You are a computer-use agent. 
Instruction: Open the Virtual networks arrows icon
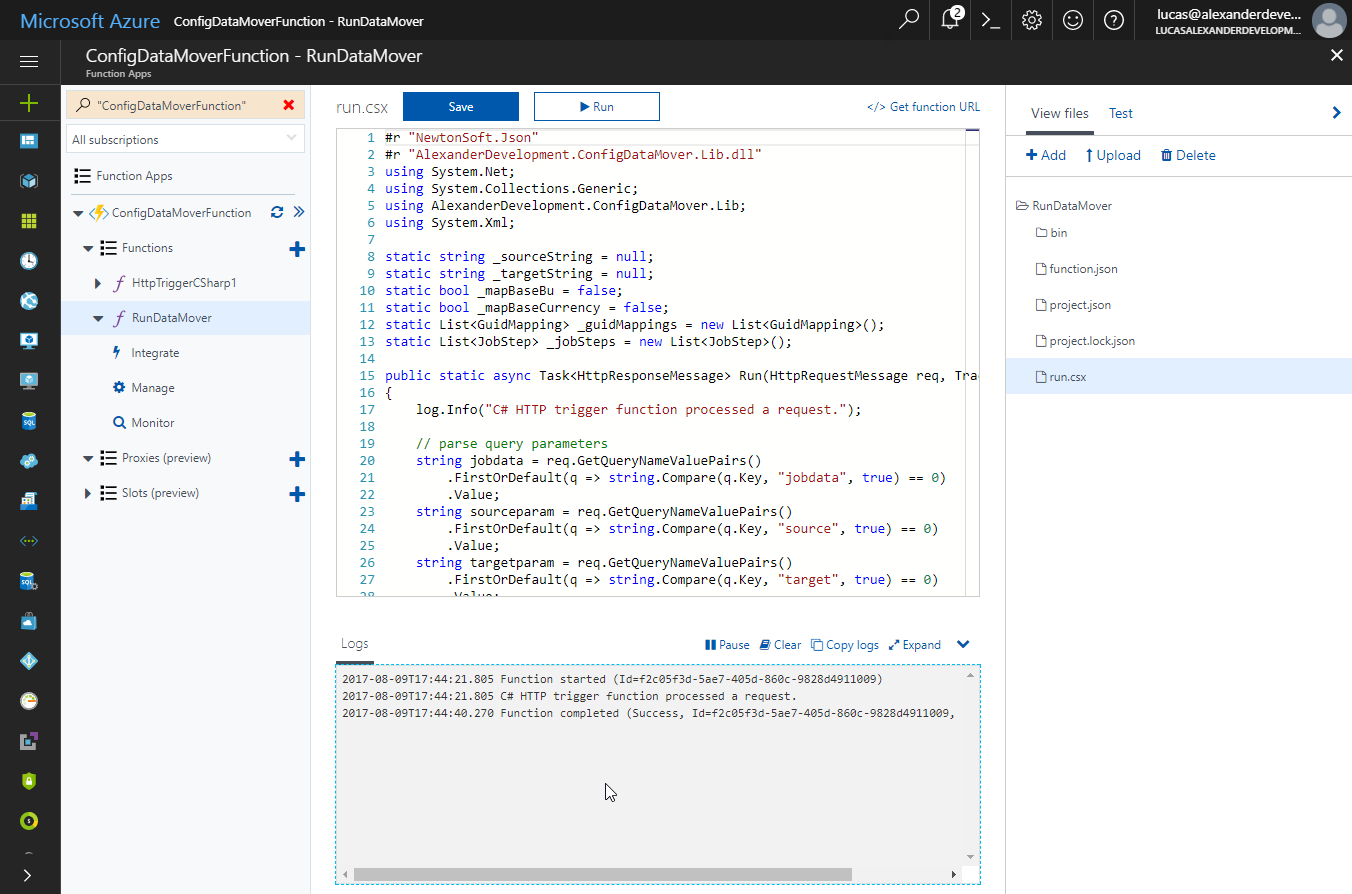(29, 540)
